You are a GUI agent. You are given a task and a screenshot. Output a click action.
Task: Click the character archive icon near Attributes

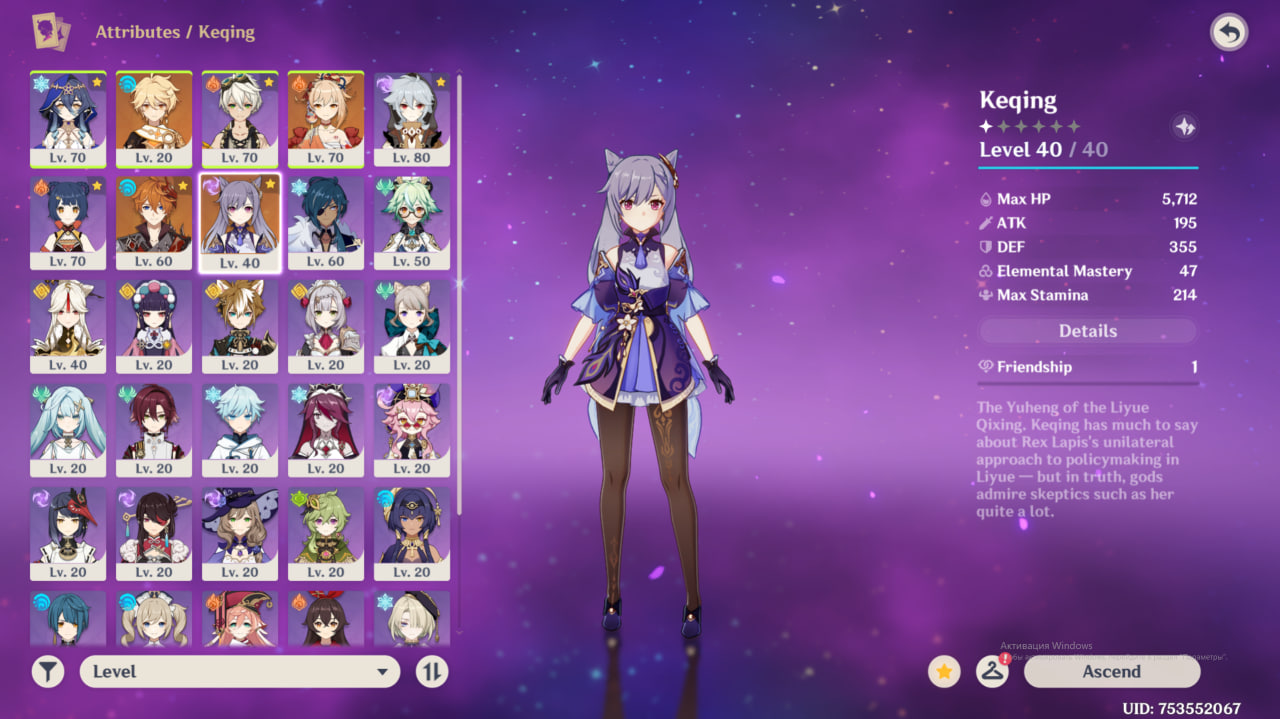tap(51, 32)
